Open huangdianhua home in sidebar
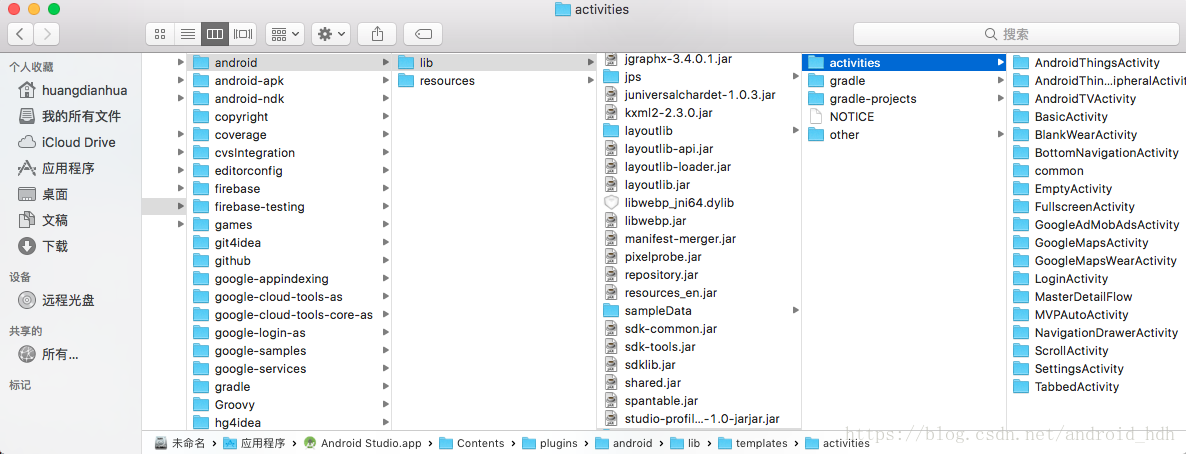Image resolution: width=1186 pixels, height=454 pixels. (x=73, y=90)
